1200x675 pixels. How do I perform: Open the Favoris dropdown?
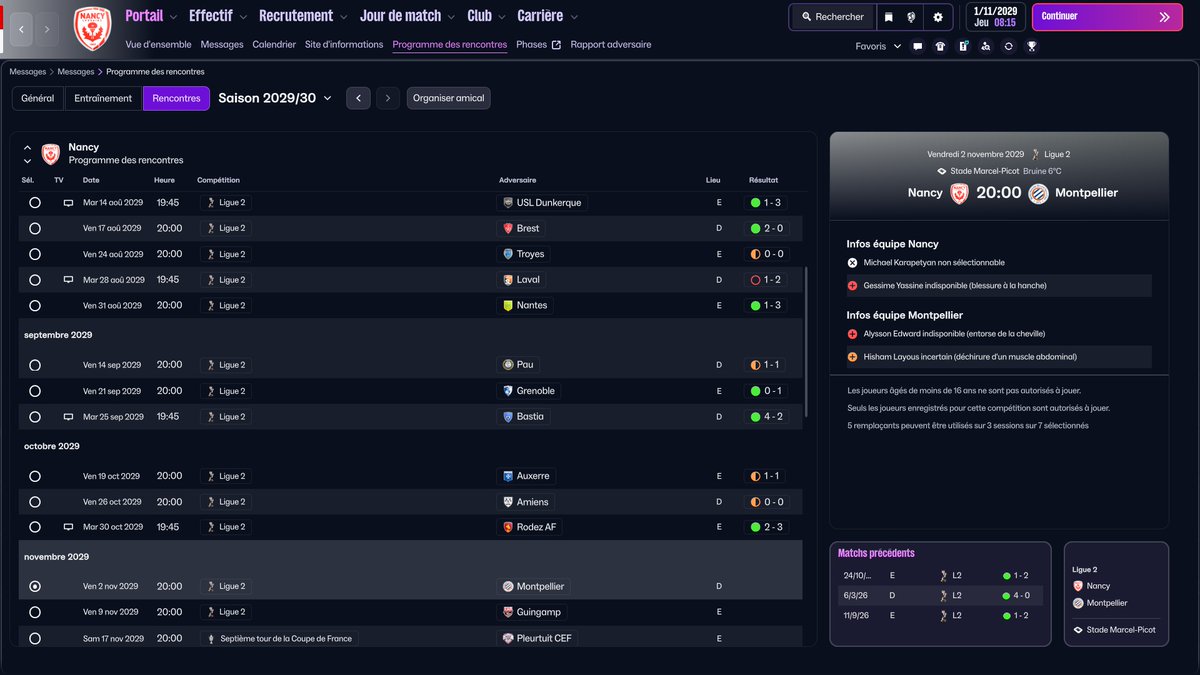coord(878,46)
